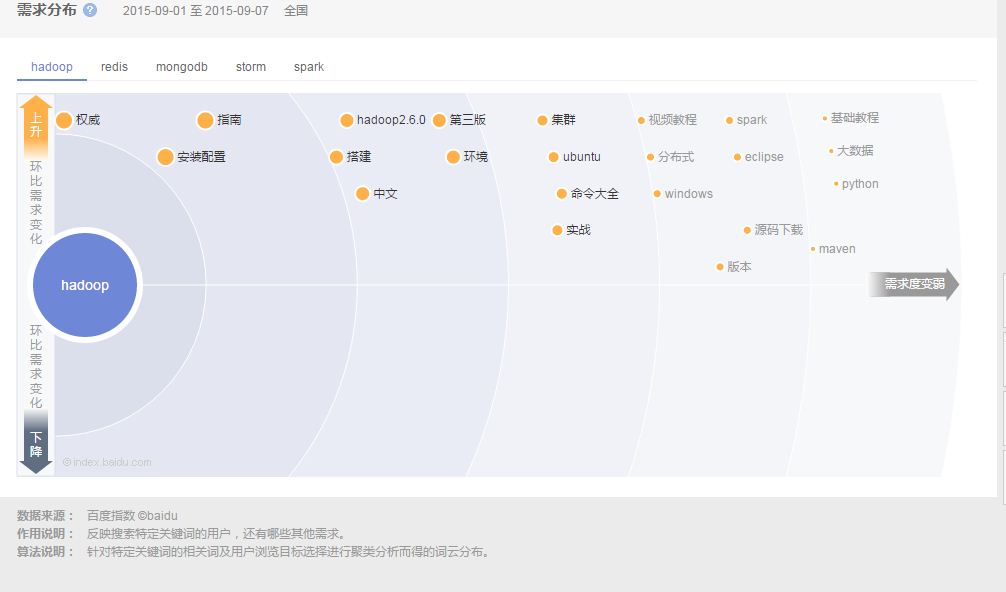Click the tiny dot beside 基础教程
Screen dimensions: 1006x592
(824, 119)
